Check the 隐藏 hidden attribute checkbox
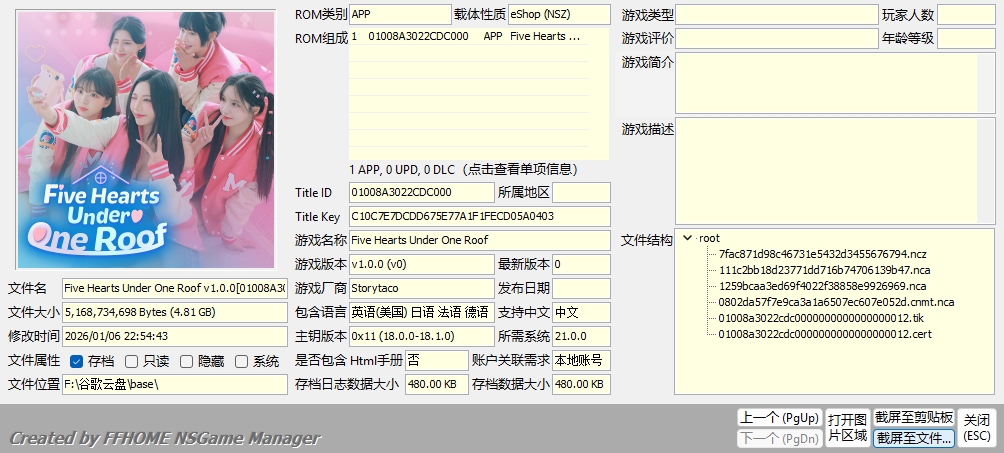Image resolution: width=1004 pixels, height=453 pixels. pos(187,361)
